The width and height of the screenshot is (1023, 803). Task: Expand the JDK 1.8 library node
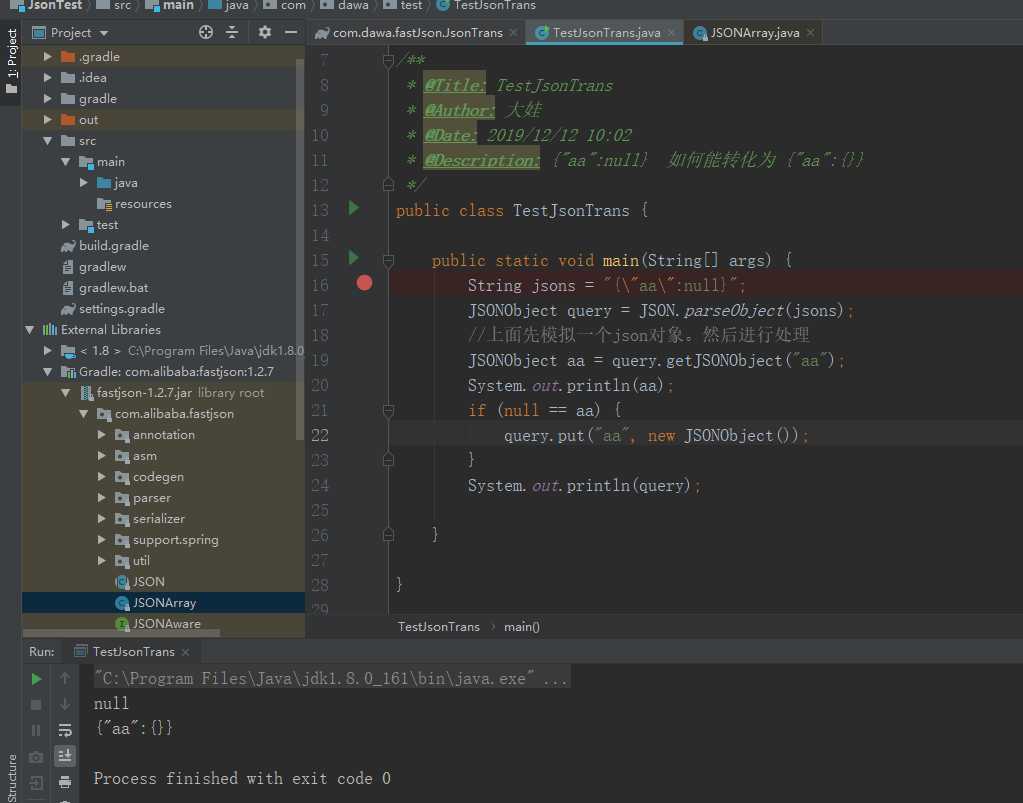[48, 350]
